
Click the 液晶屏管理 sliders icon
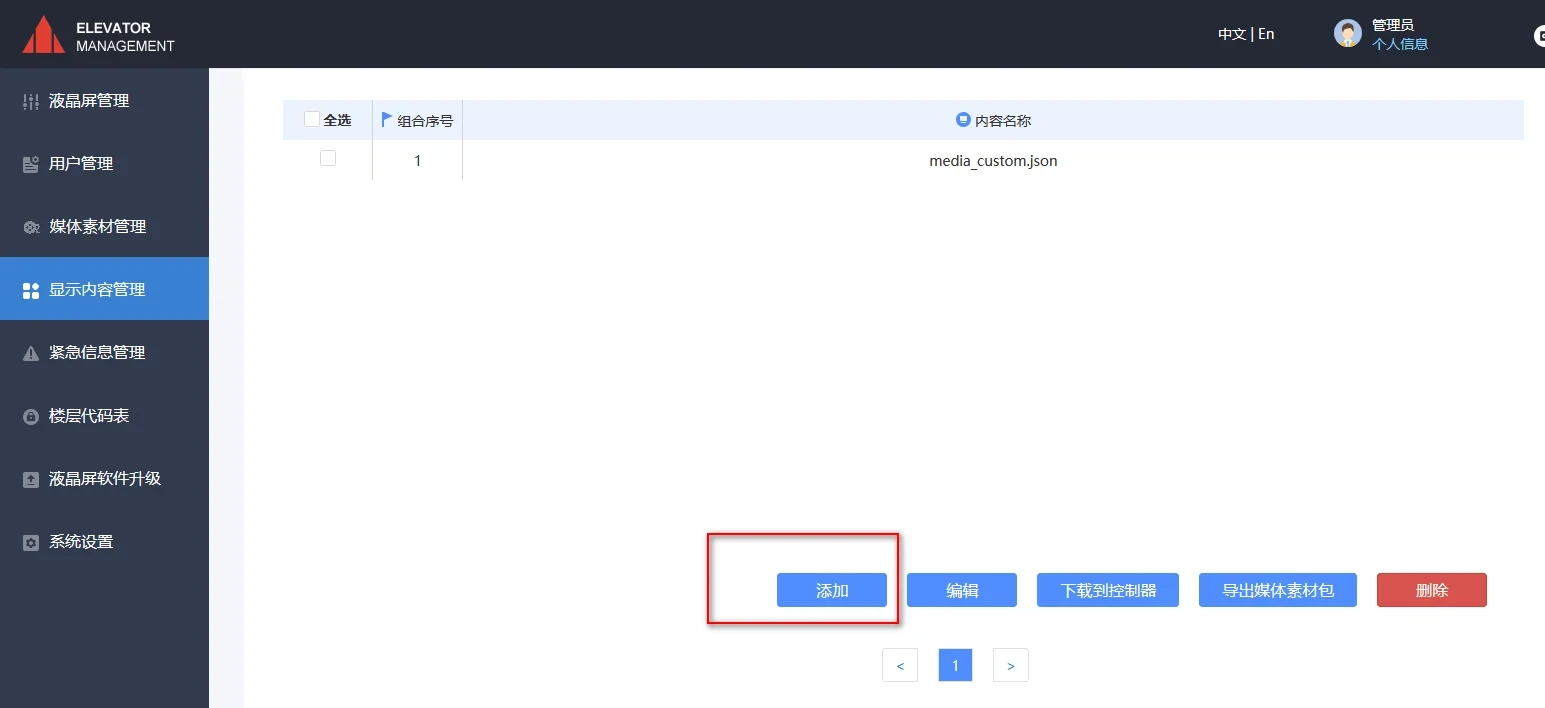point(31,101)
